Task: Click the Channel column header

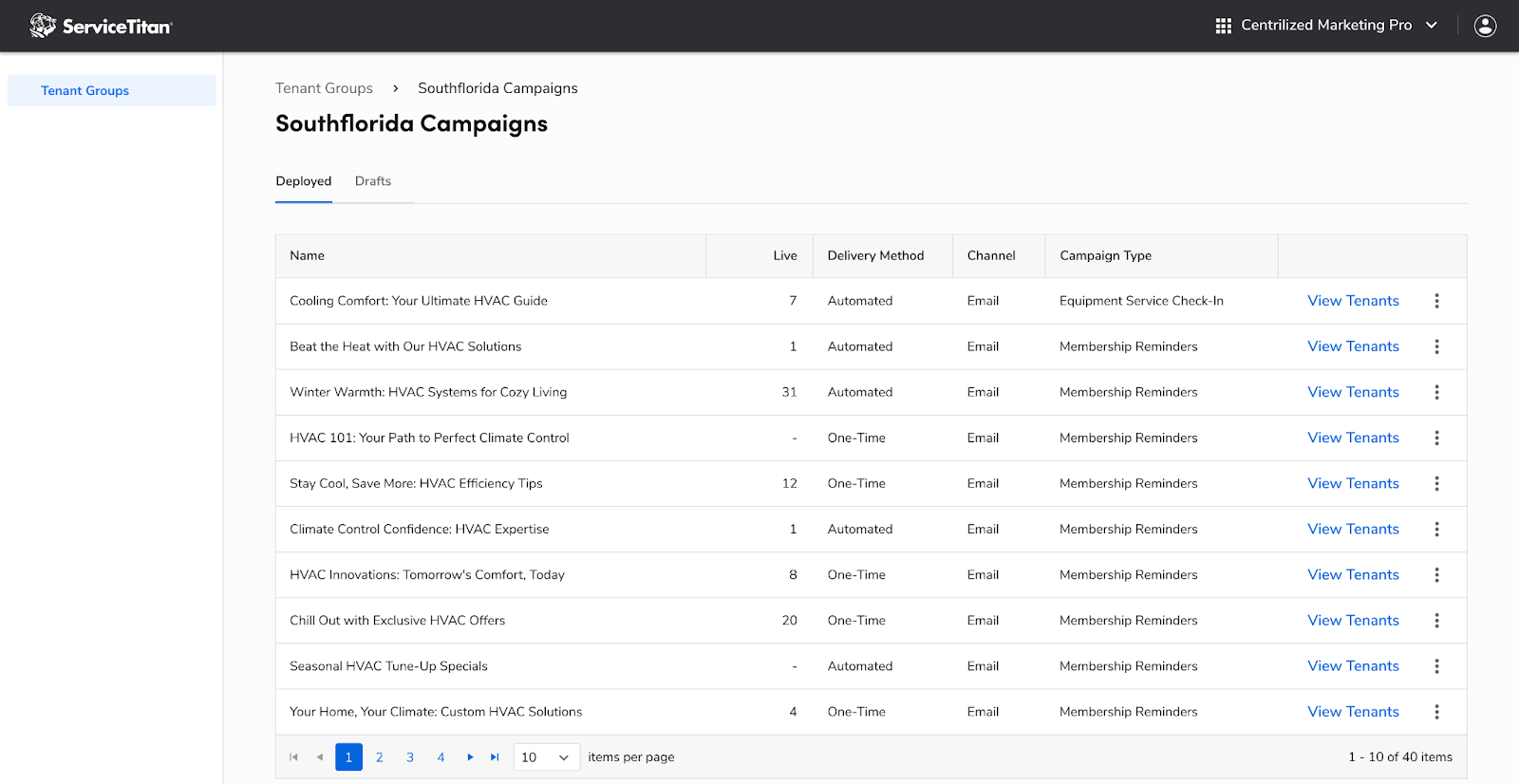Action: (999, 255)
